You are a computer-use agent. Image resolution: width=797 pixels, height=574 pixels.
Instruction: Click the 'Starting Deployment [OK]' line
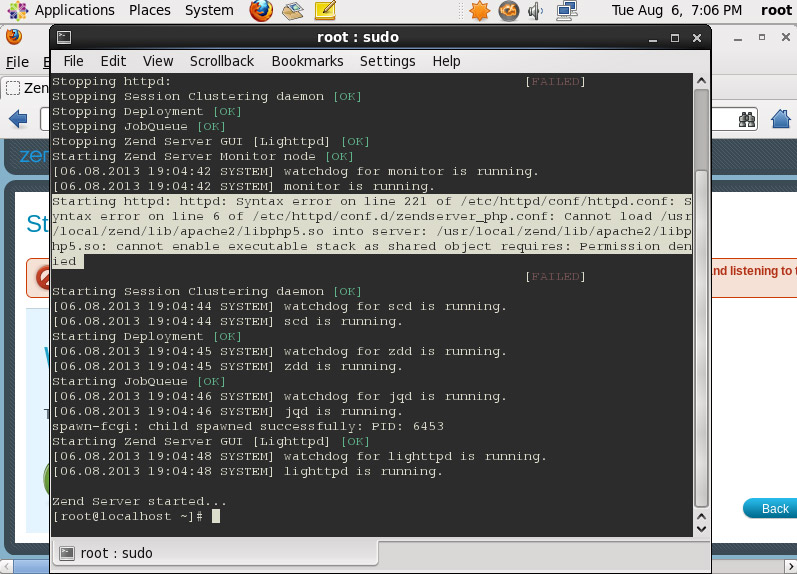(x=146, y=337)
